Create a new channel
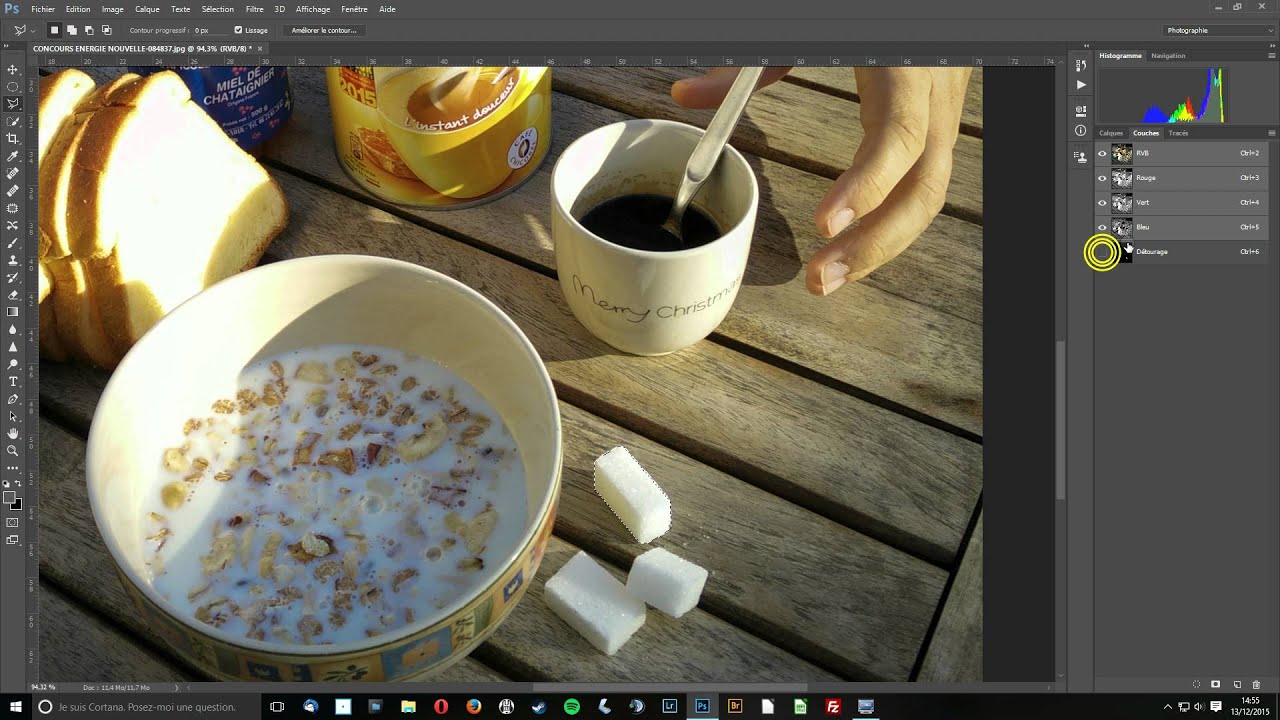The image size is (1280, 720). pos(1237,684)
